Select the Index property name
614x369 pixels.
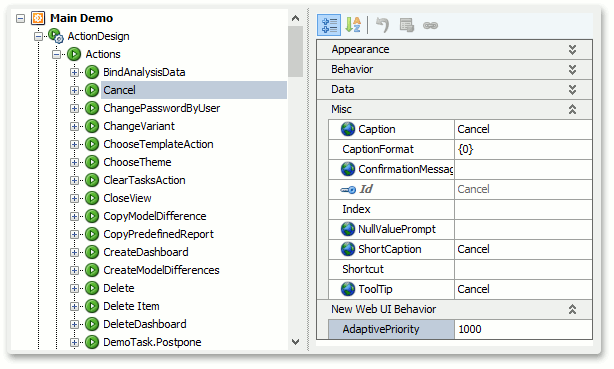pyautogui.click(x=356, y=209)
